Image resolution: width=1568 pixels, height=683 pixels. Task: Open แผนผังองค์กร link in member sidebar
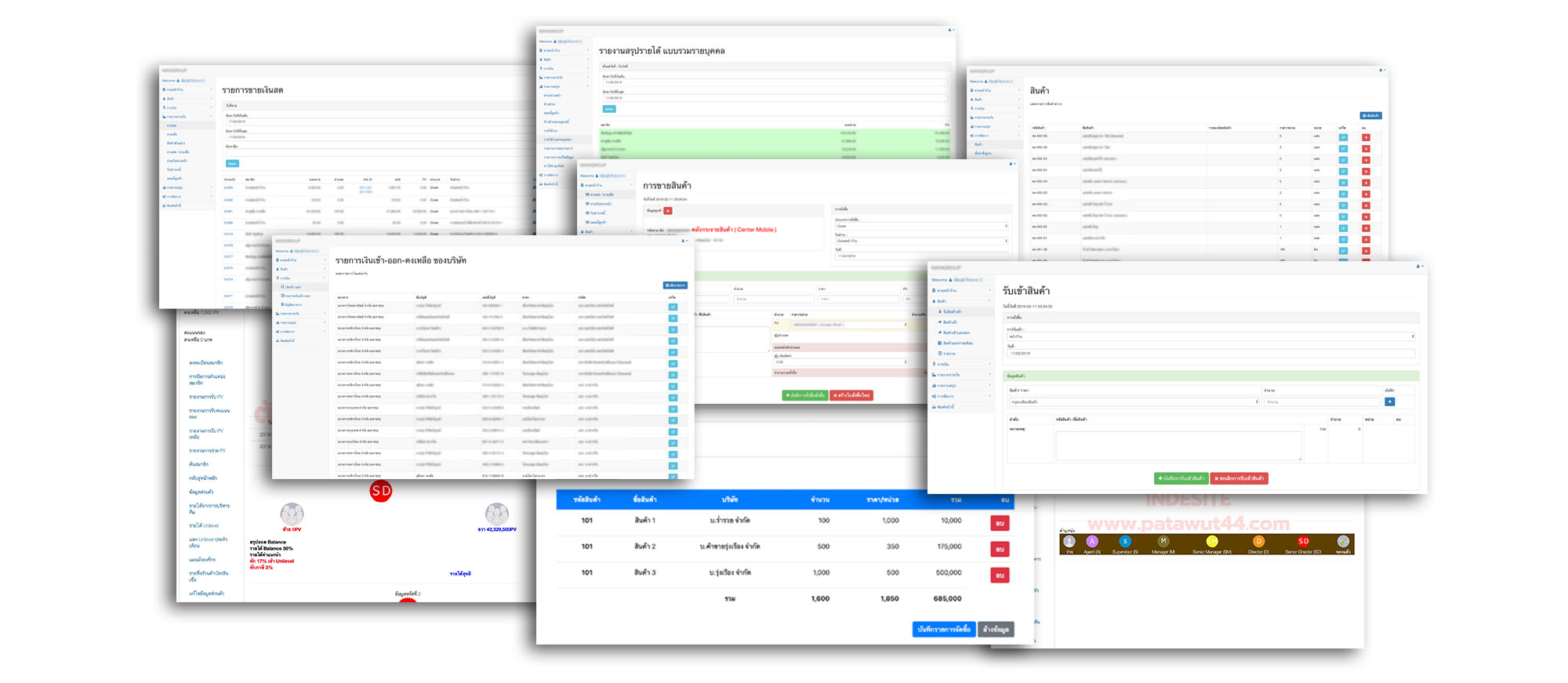202,559
